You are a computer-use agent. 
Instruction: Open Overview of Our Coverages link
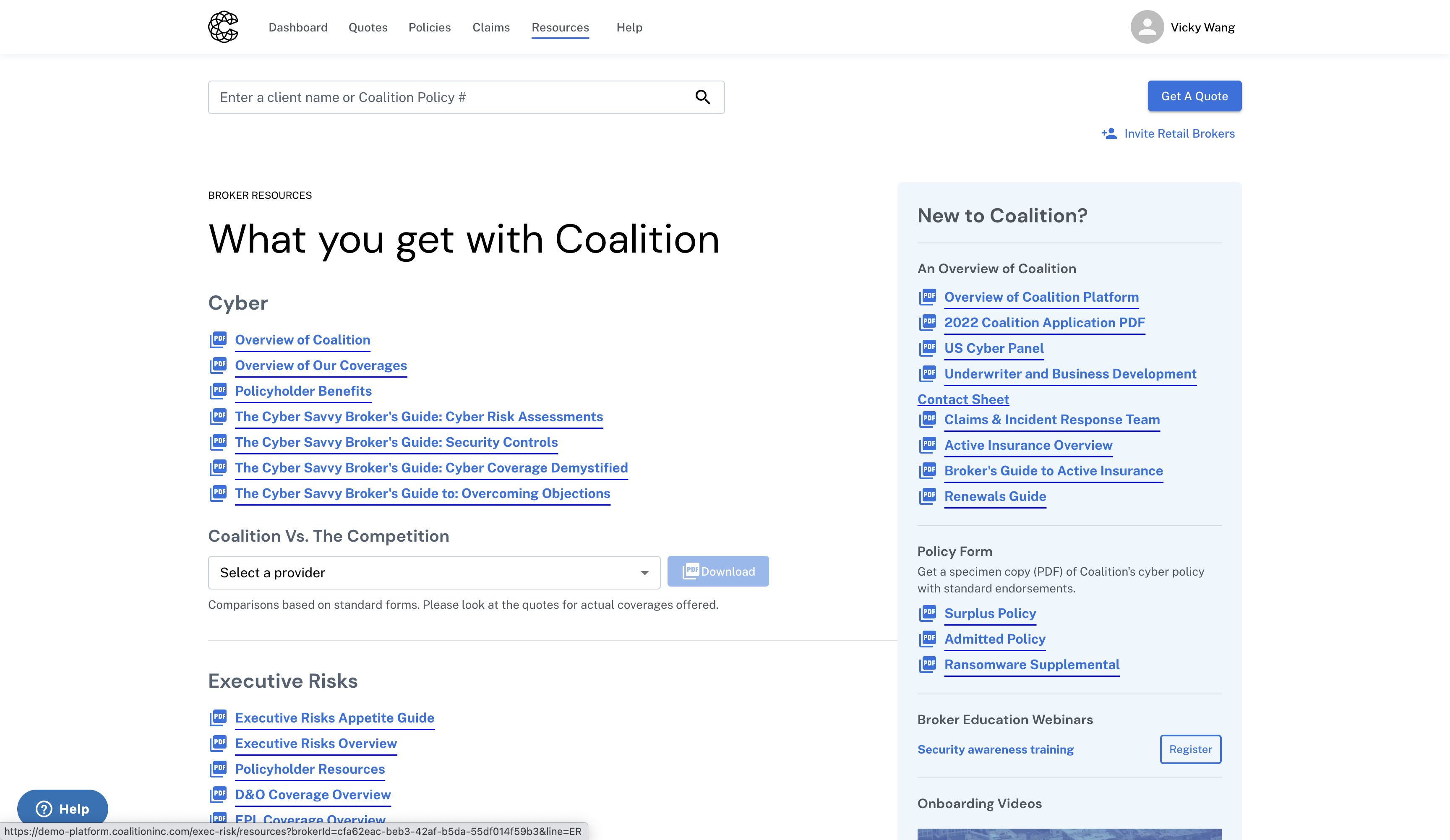pos(321,365)
